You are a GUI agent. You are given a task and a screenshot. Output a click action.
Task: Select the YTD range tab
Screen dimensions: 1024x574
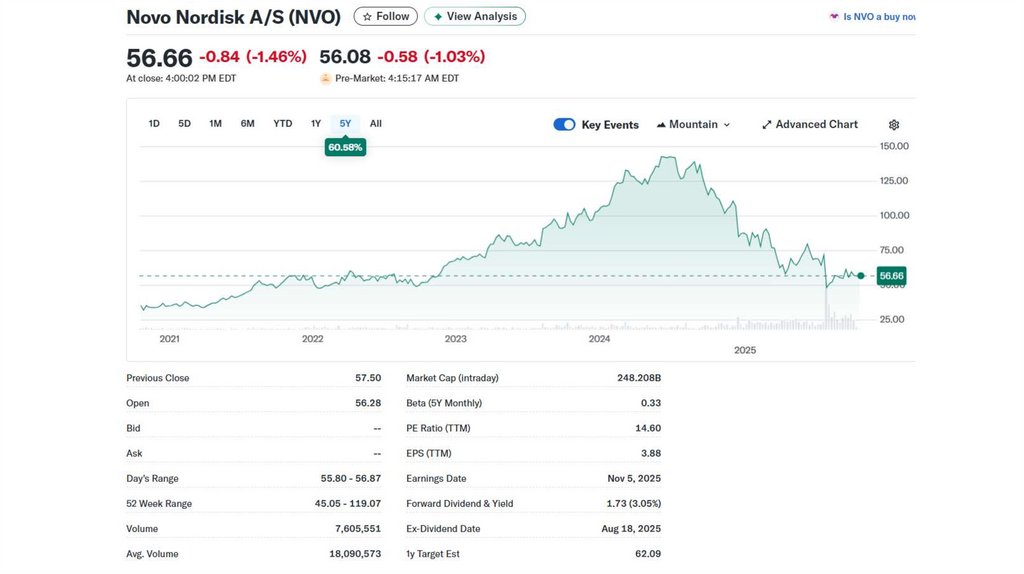[283, 124]
